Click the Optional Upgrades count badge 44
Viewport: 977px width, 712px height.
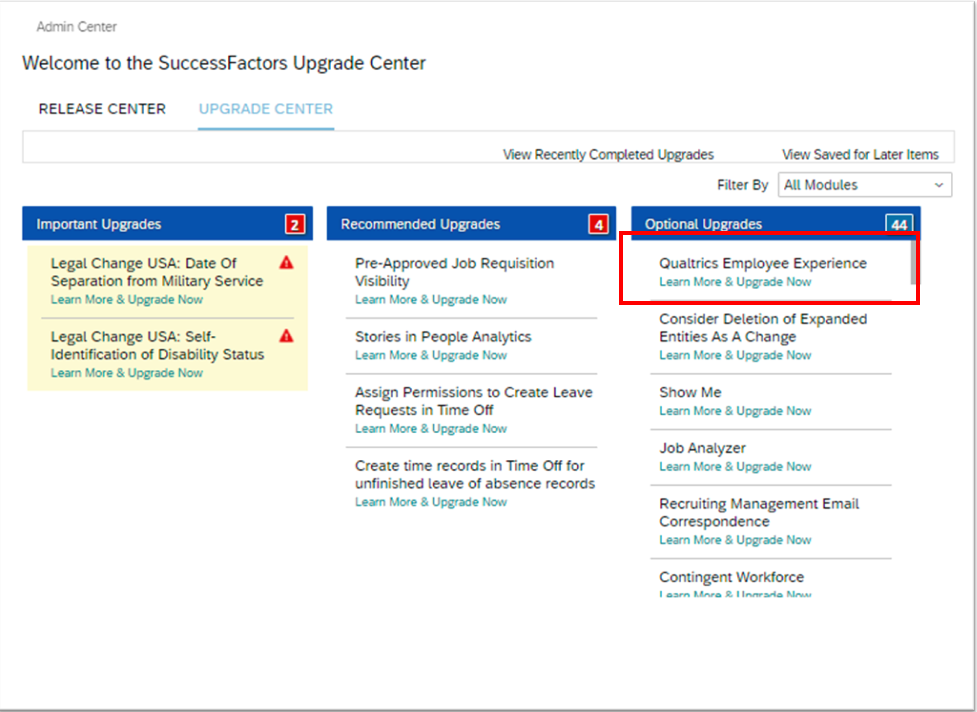pos(899,224)
